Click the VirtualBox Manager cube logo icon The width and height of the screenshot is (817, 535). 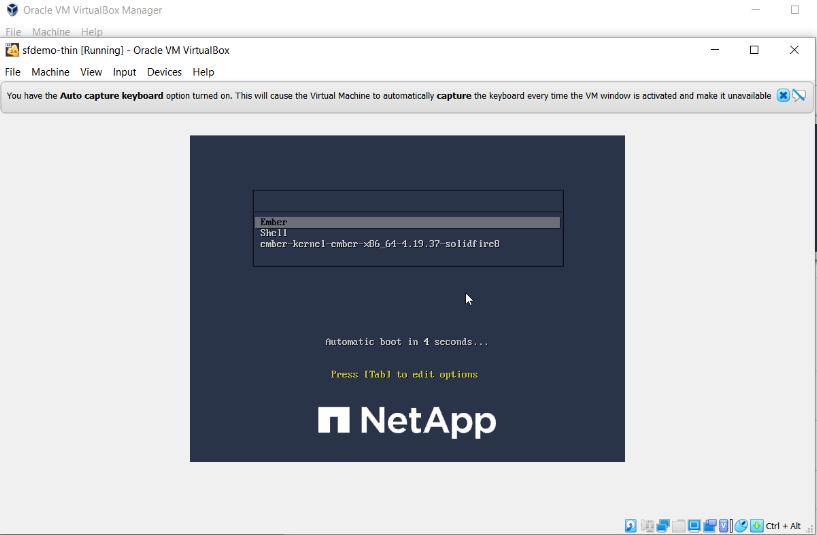click(12, 10)
